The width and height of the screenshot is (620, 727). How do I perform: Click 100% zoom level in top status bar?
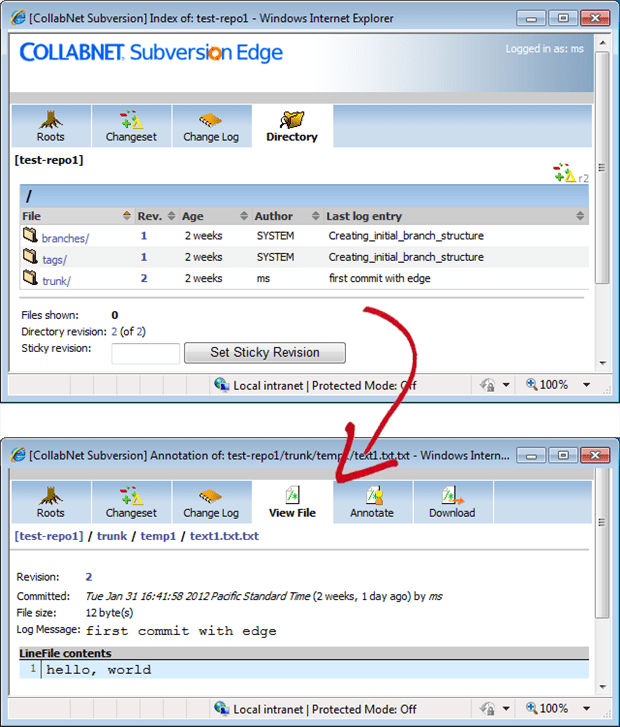pyautogui.click(x=547, y=384)
